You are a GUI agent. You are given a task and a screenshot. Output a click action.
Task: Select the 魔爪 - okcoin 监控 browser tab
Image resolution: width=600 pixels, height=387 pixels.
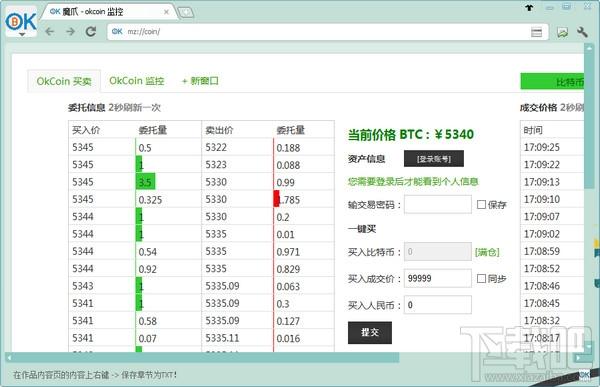tap(109, 12)
